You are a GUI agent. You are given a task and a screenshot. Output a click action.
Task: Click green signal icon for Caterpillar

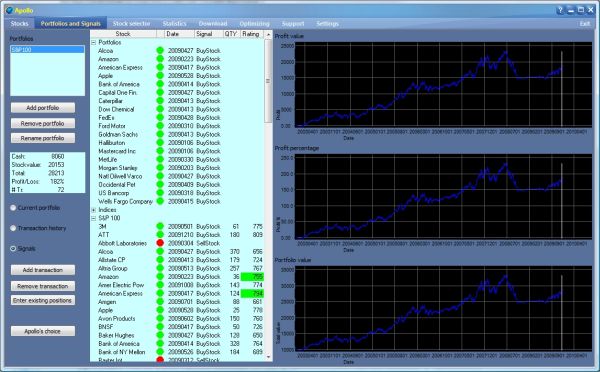point(160,101)
